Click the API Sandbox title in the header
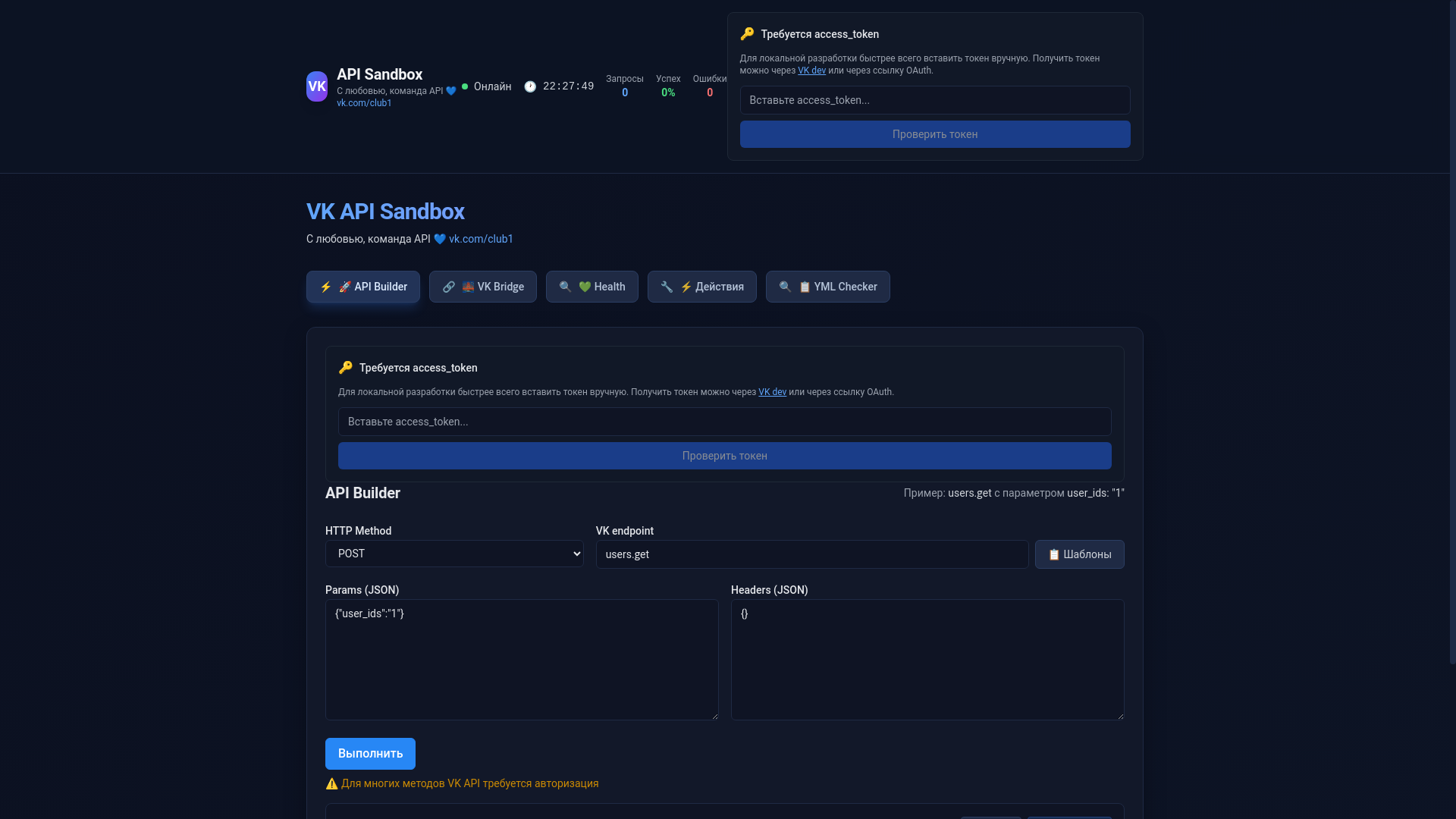This screenshot has height=819, width=1456. click(x=379, y=74)
